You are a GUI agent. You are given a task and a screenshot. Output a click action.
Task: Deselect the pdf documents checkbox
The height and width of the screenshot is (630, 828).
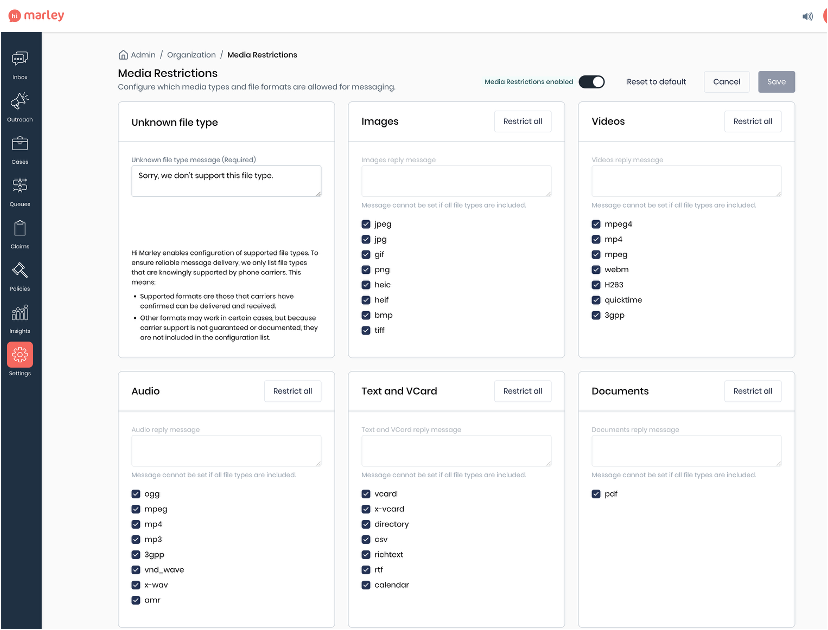tap(597, 494)
